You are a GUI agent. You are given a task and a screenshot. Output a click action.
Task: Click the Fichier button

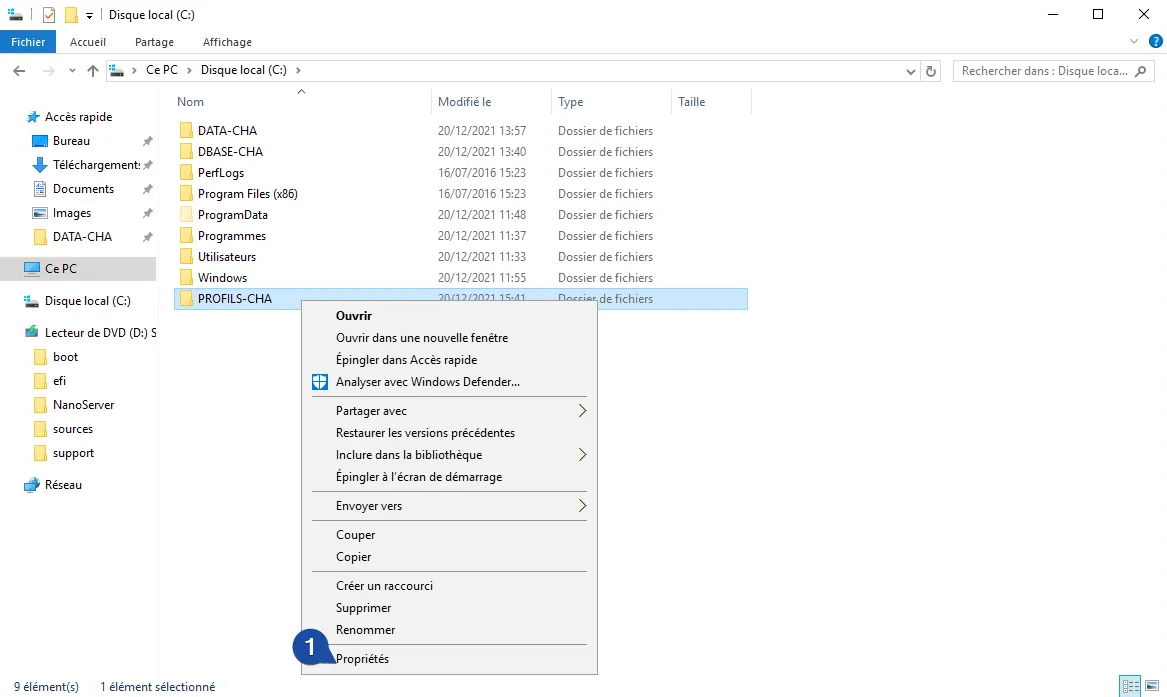(28, 42)
